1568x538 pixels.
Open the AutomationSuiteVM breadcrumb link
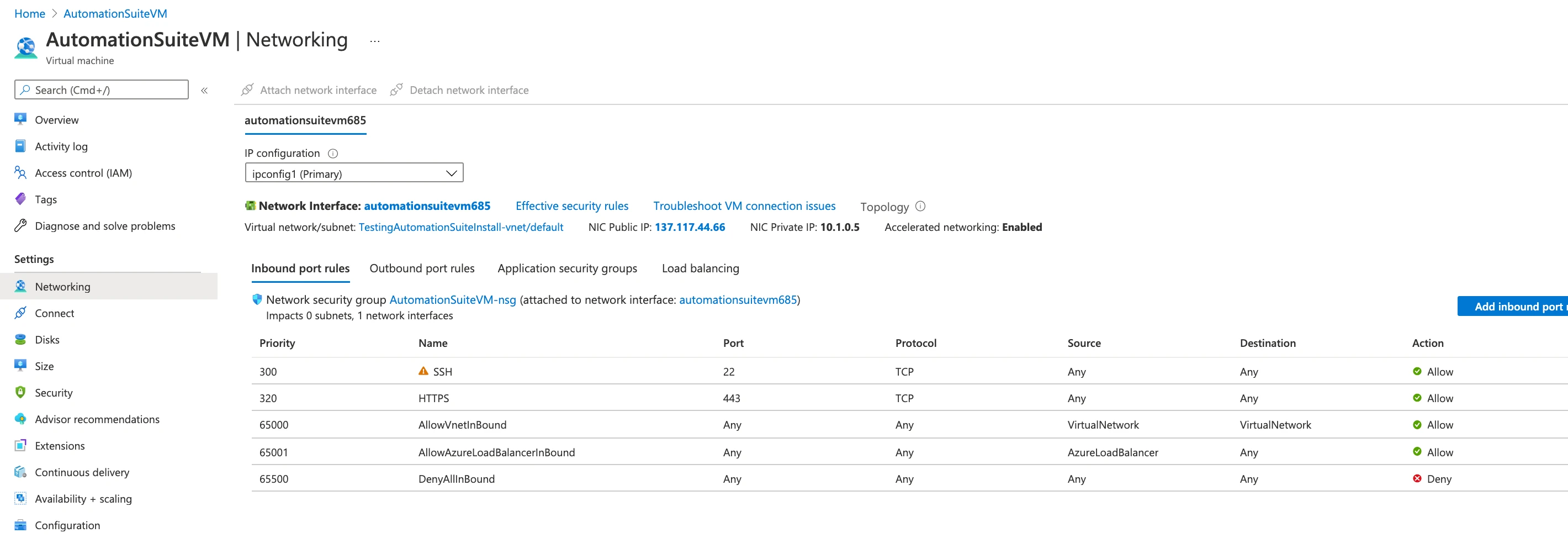[115, 13]
